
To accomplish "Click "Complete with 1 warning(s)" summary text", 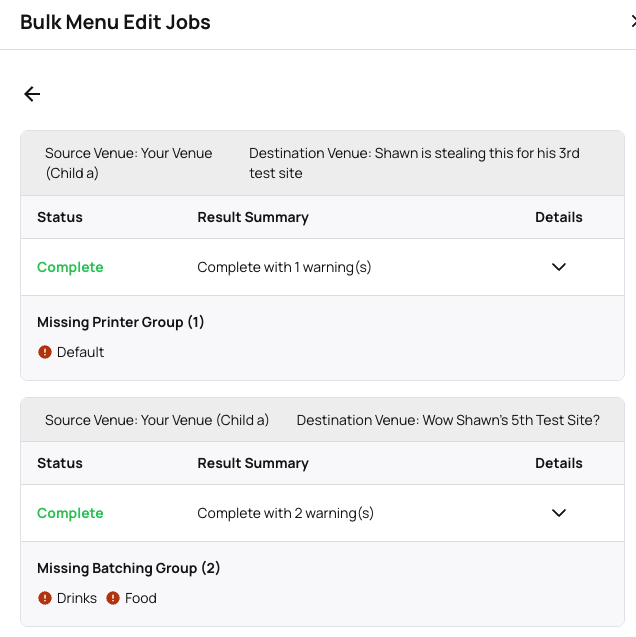I will tap(284, 267).
